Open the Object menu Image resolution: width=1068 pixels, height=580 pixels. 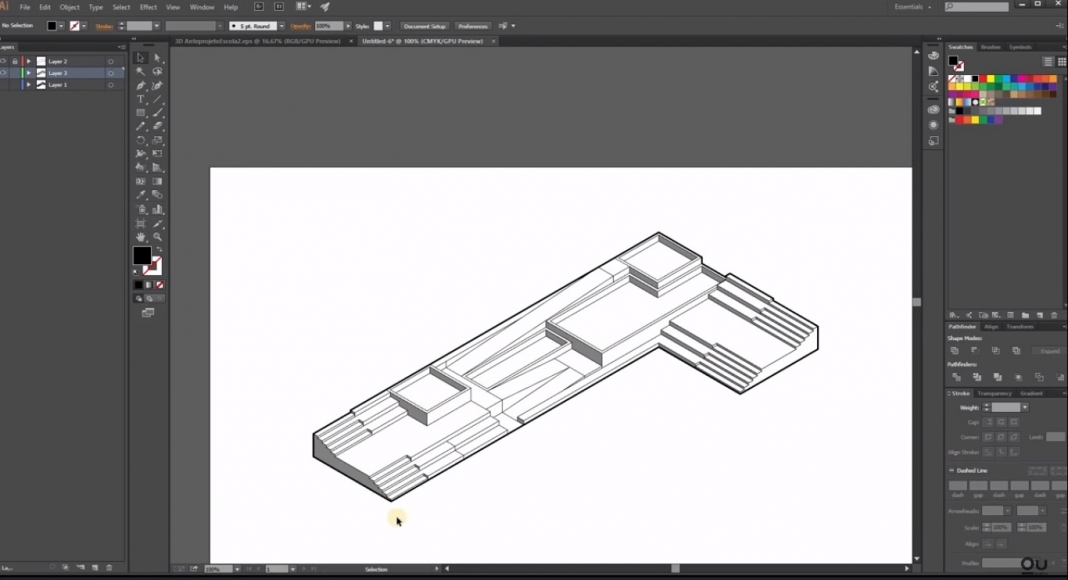click(x=69, y=6)
